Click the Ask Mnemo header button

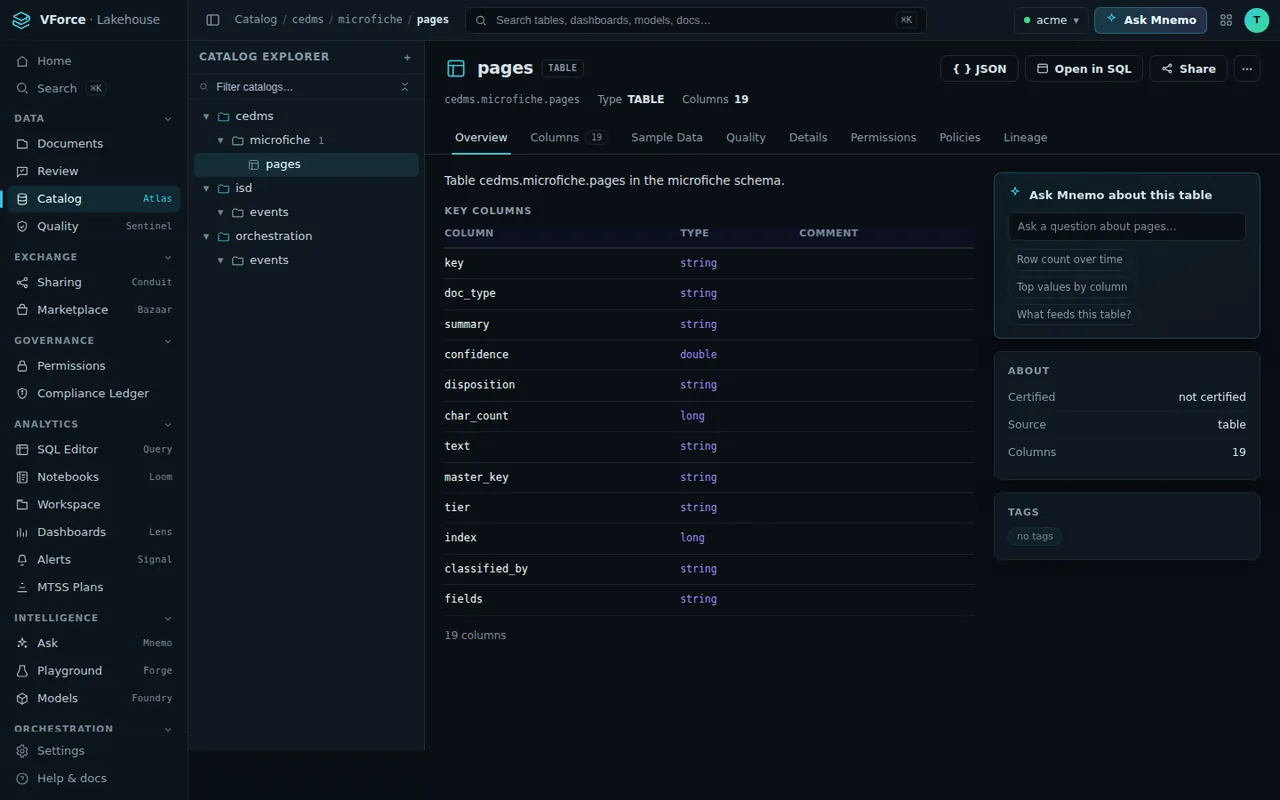point(1150,20)
